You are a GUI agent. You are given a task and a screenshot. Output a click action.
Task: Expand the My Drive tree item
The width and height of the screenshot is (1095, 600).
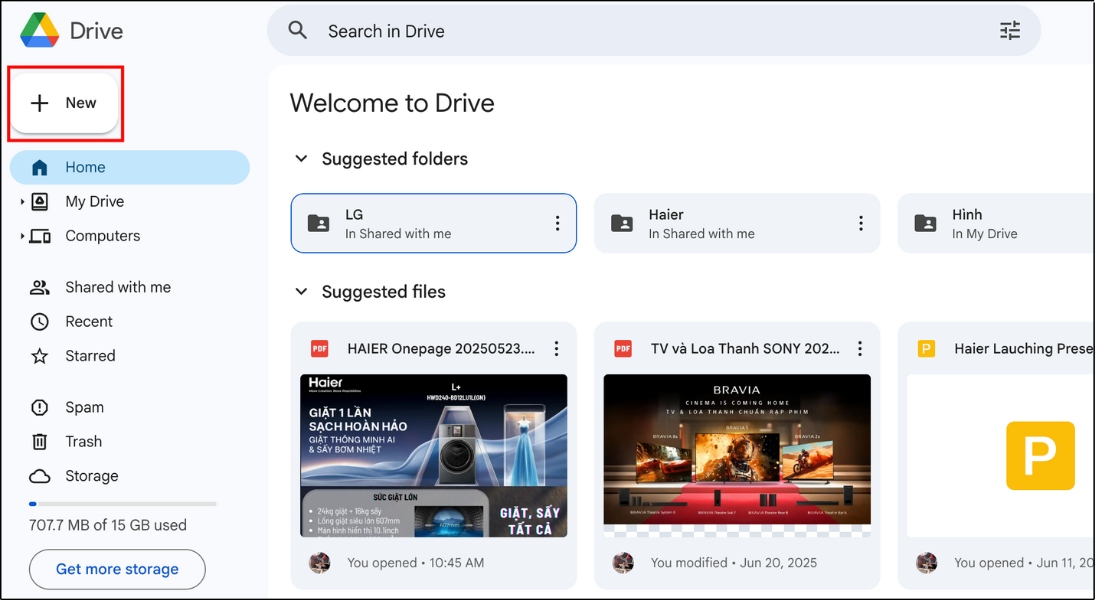point(22,201)
